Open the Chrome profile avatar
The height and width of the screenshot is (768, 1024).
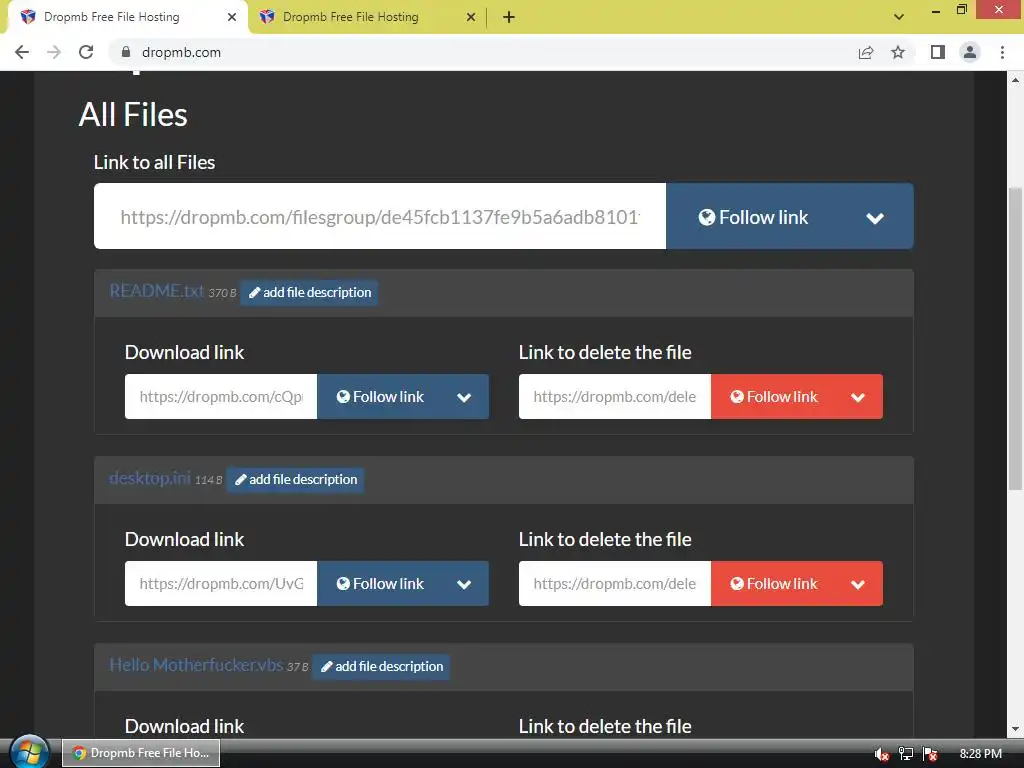[x=970, y=52]
